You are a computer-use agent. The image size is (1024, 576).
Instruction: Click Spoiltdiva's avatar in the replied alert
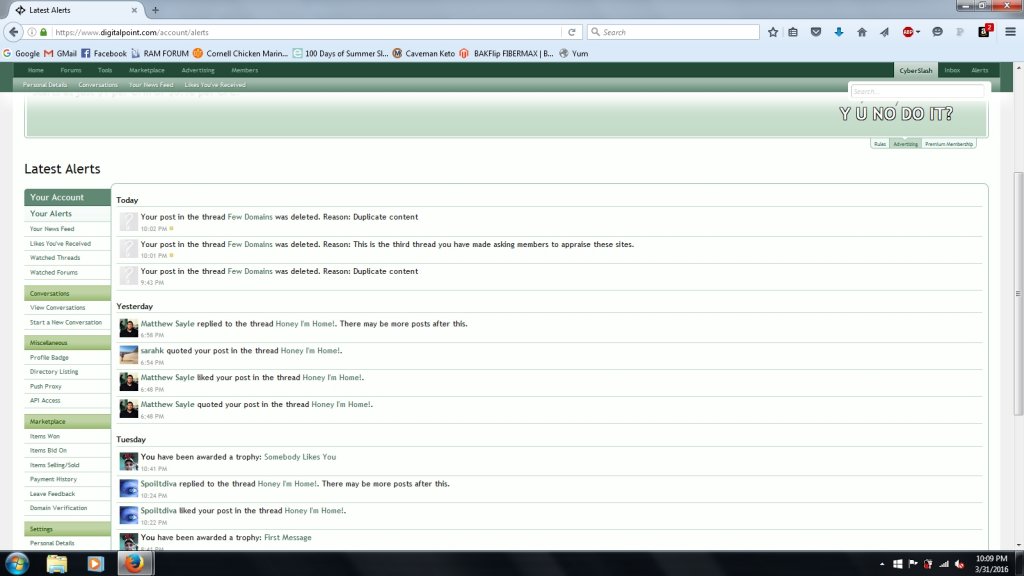[129, 488]
